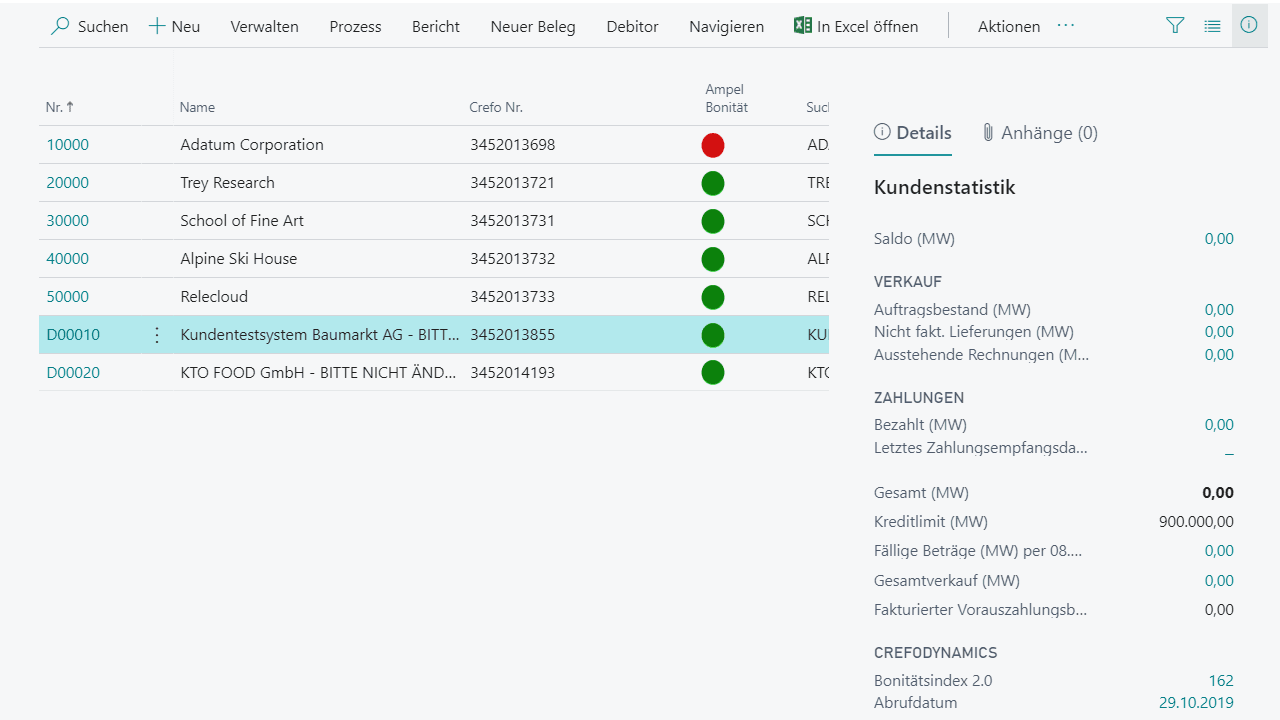Sort by the Nr. column header

pos(60,107)
